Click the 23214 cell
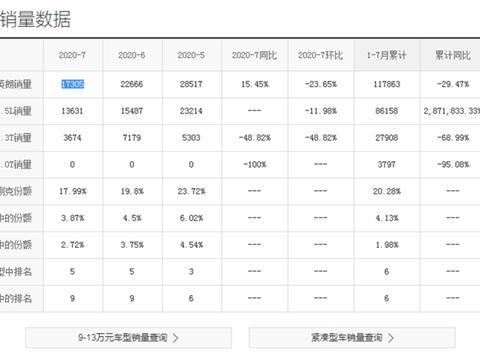480x360 pixels. [191, 111]
